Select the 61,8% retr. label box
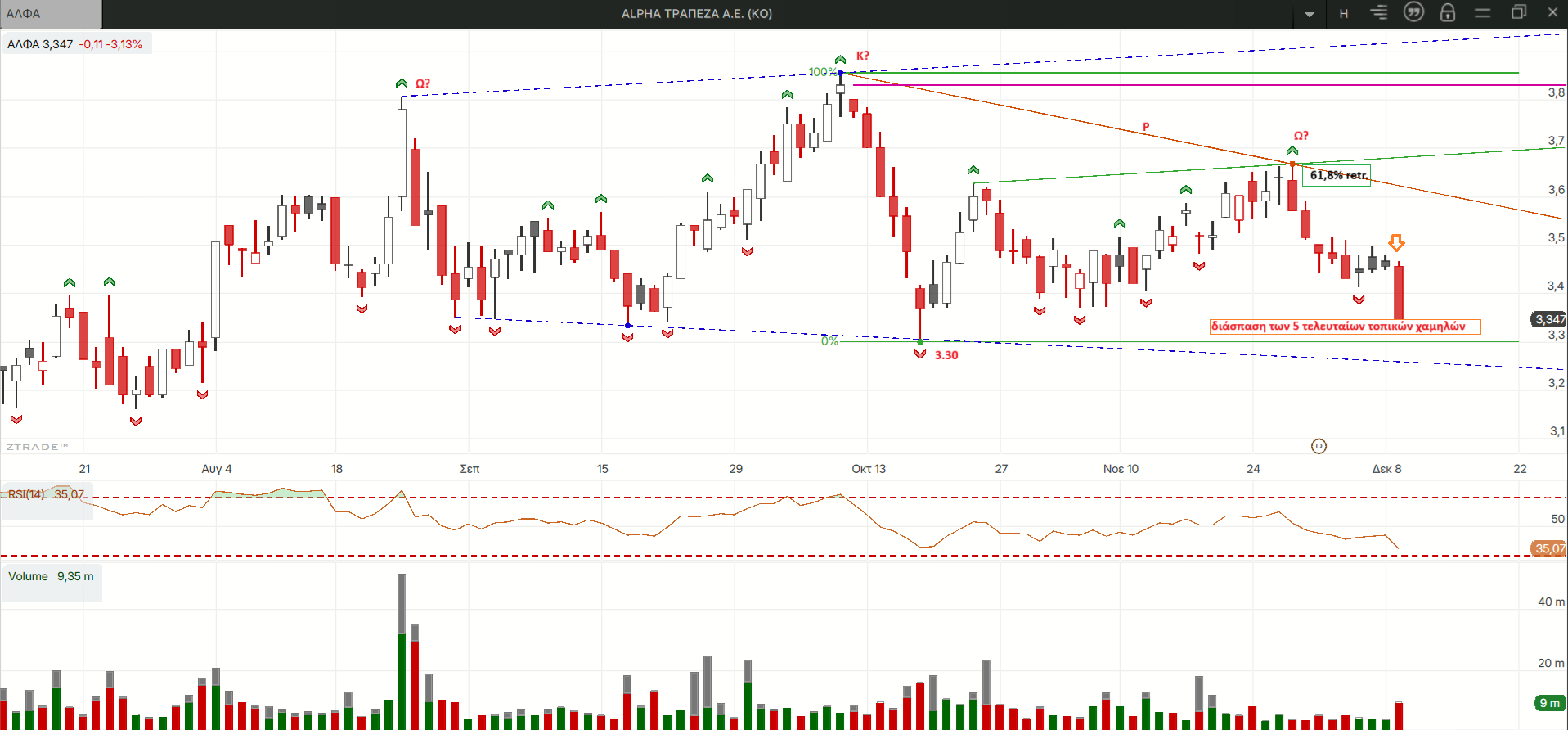The image size is (1568, 730). coord(1337,175)
